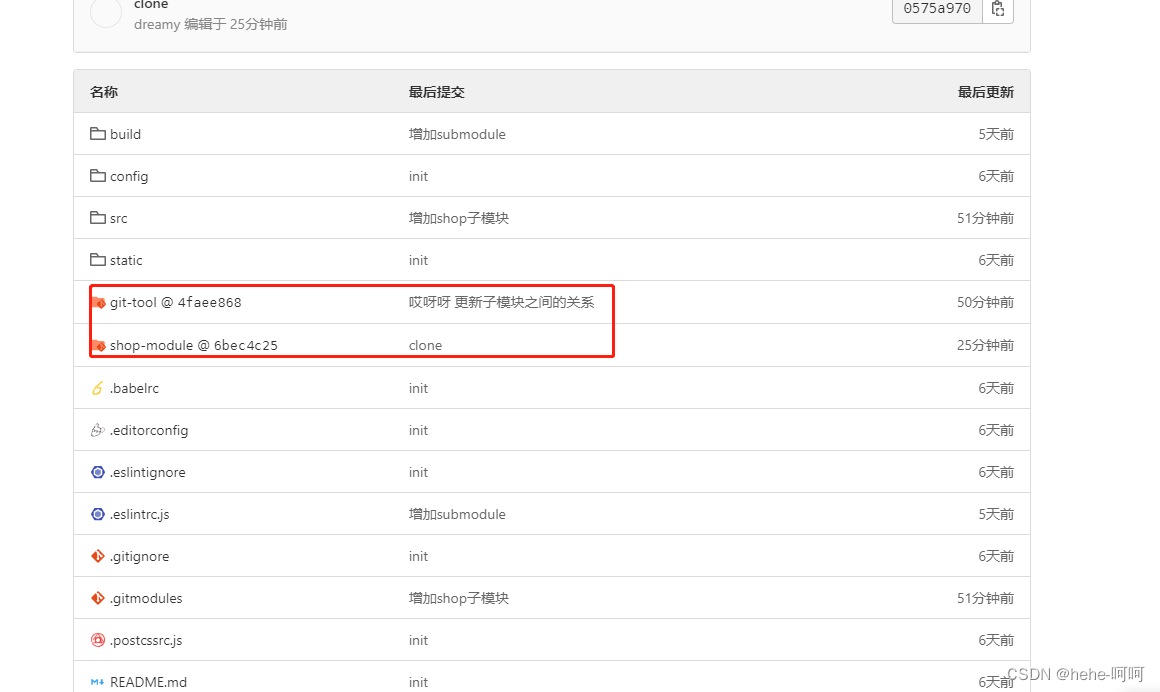
Task: Click the ESLint icon beside .eslintignore
Action: 98,472
